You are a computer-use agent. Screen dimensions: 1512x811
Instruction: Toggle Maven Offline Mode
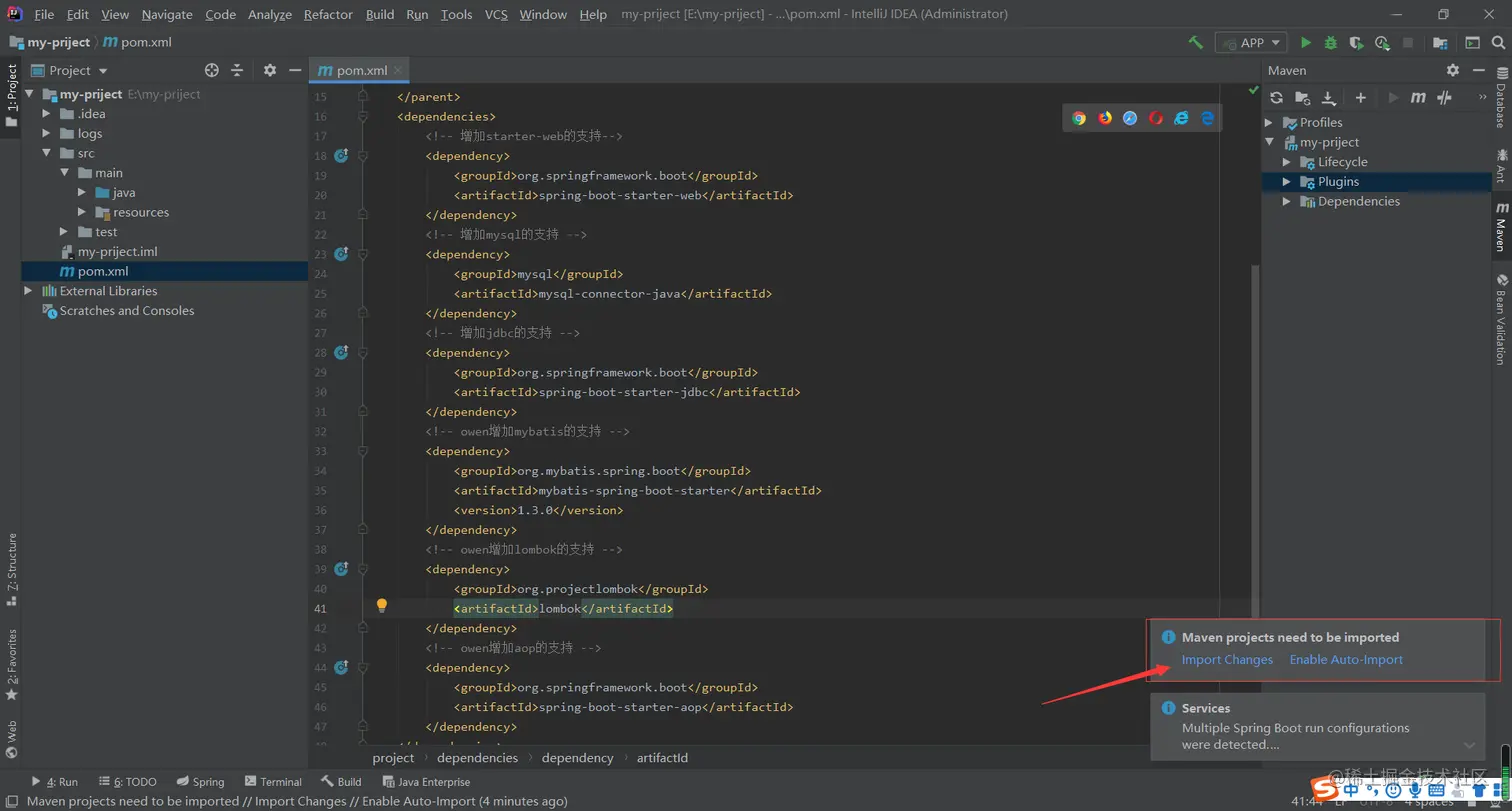pos(1444,98)
